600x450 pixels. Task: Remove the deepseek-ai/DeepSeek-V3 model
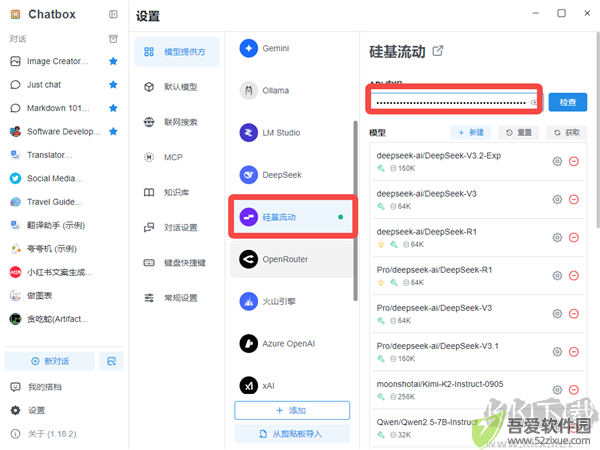[x=574, y=199]
